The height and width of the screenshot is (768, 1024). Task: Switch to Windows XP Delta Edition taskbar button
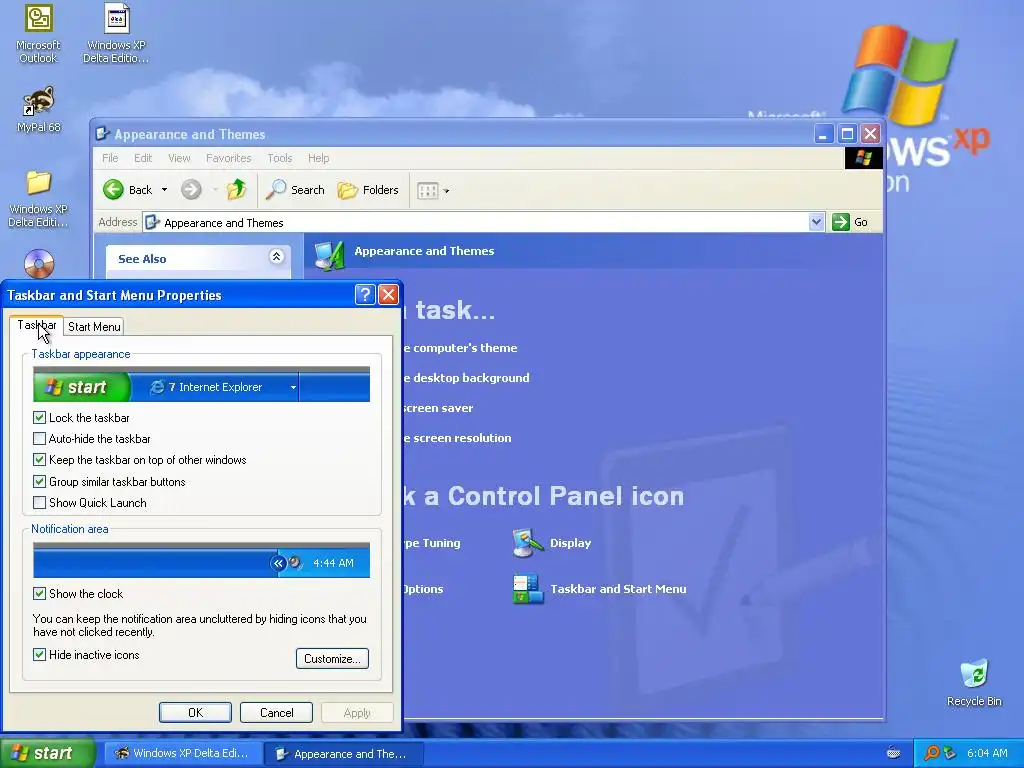(x=184, y=753)
